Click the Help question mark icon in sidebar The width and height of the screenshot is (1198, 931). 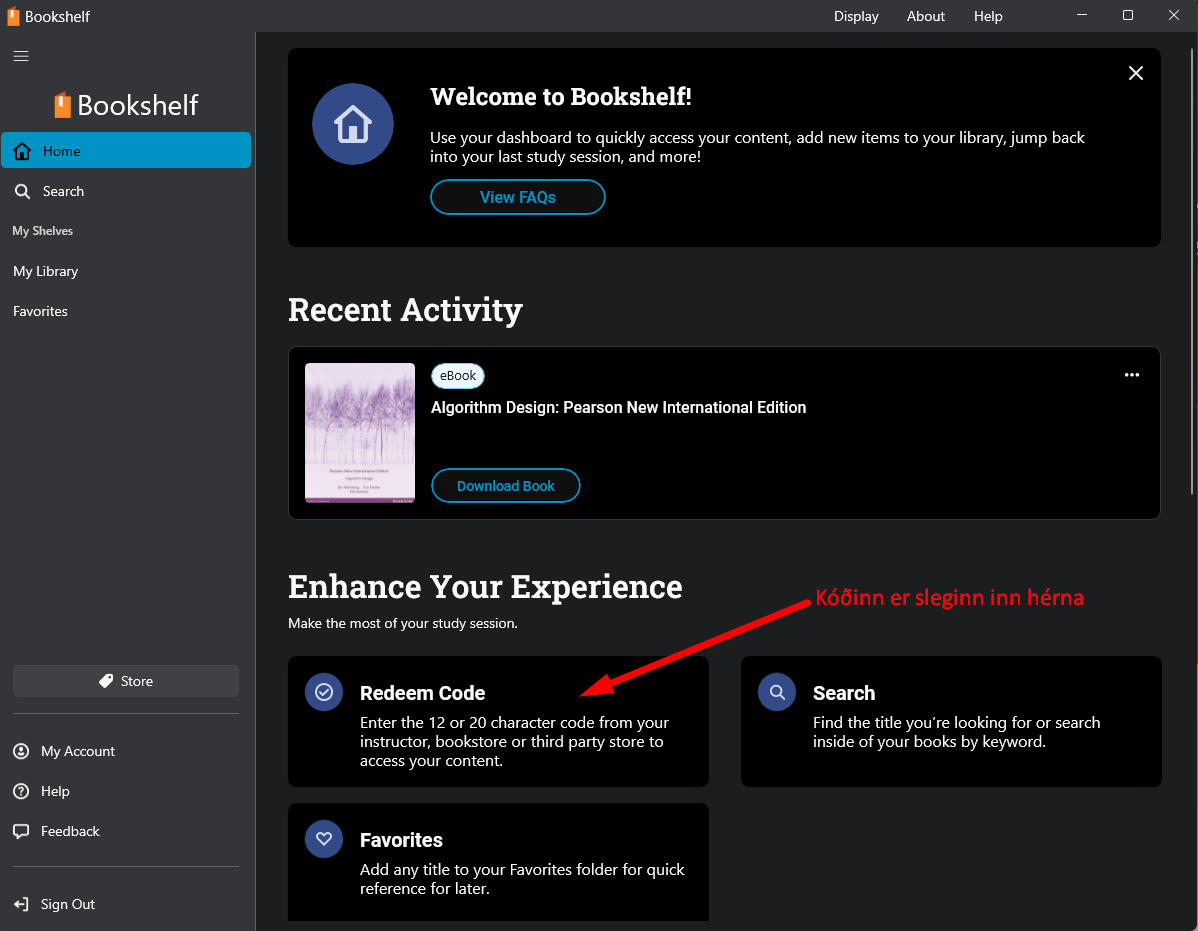click(21, 791)
